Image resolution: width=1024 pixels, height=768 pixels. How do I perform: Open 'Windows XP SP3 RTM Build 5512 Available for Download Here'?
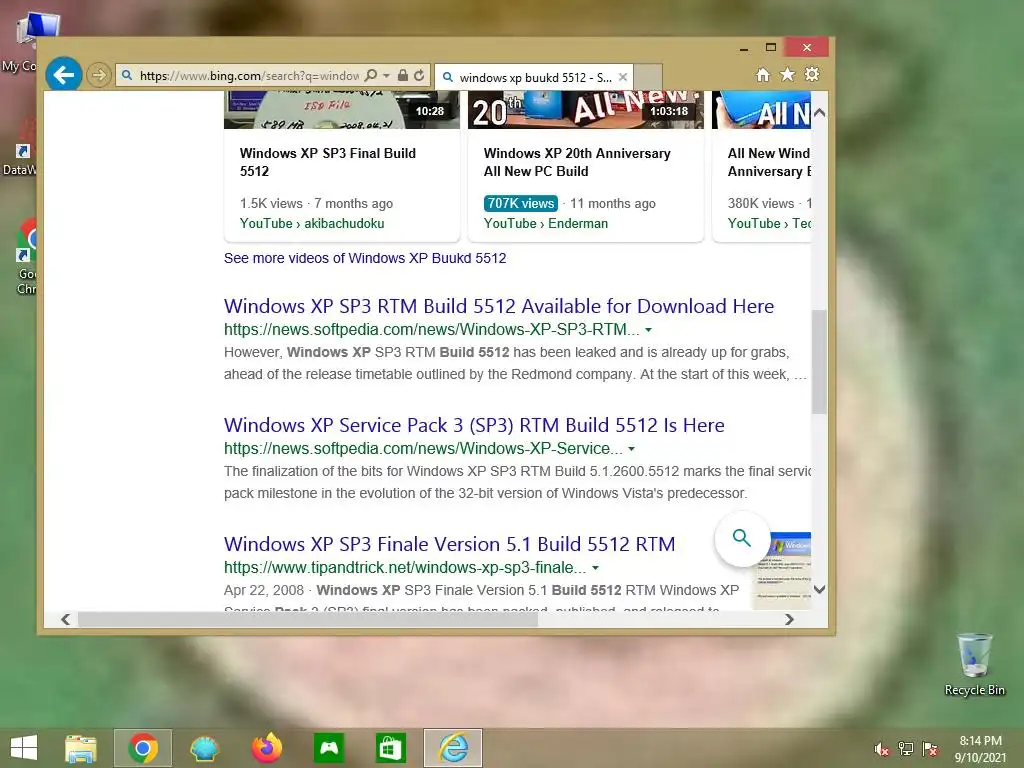coord(499,306)
